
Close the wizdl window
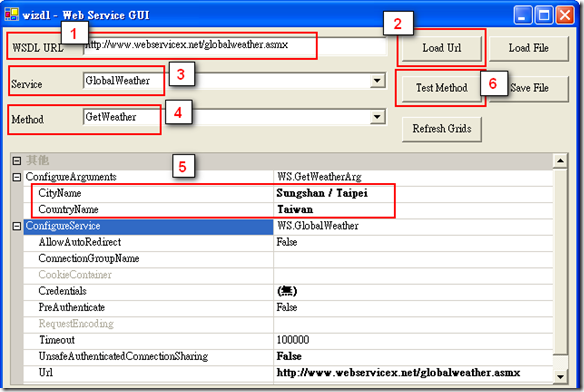565,15
